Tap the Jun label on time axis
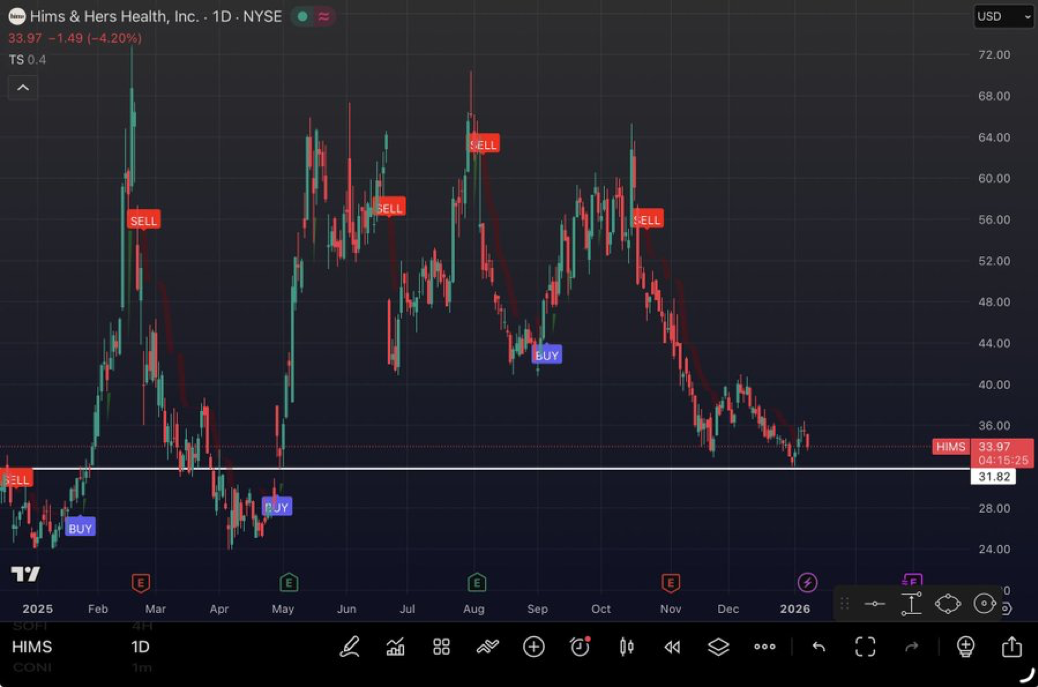Viewport: 1038px width, 687px height. (346, 609)
